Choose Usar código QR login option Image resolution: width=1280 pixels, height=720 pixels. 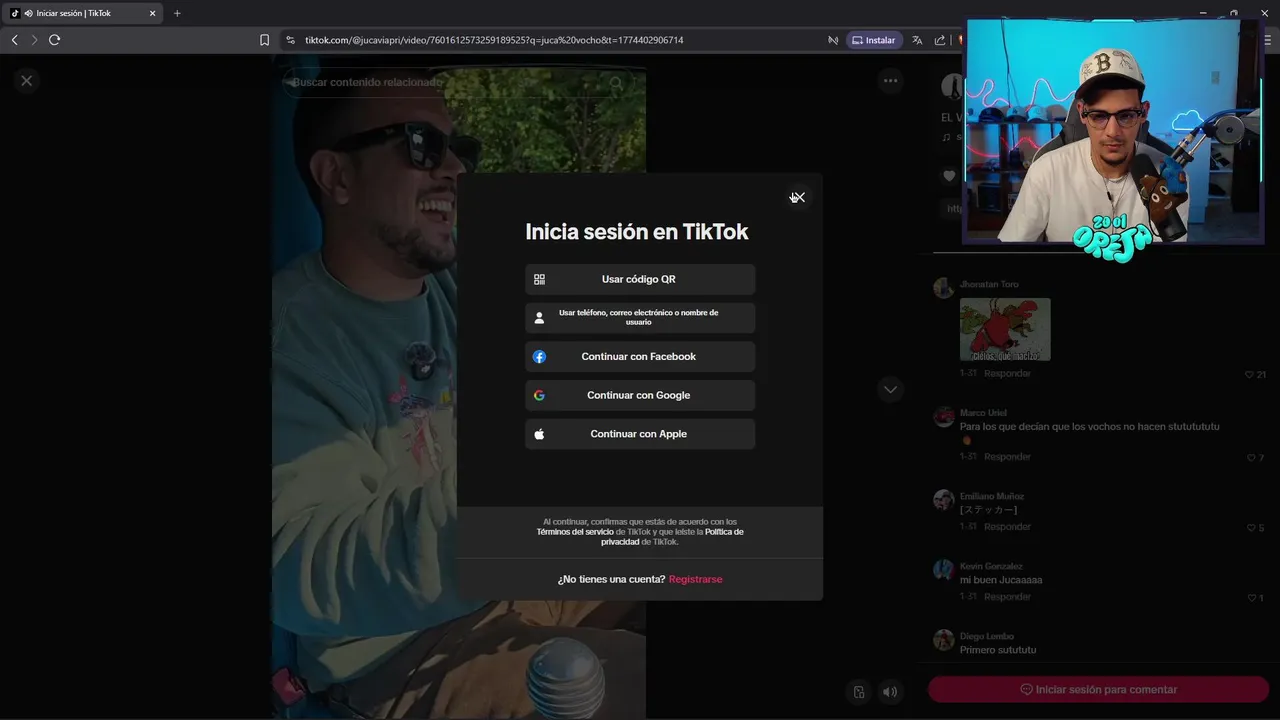coord(640,279)
